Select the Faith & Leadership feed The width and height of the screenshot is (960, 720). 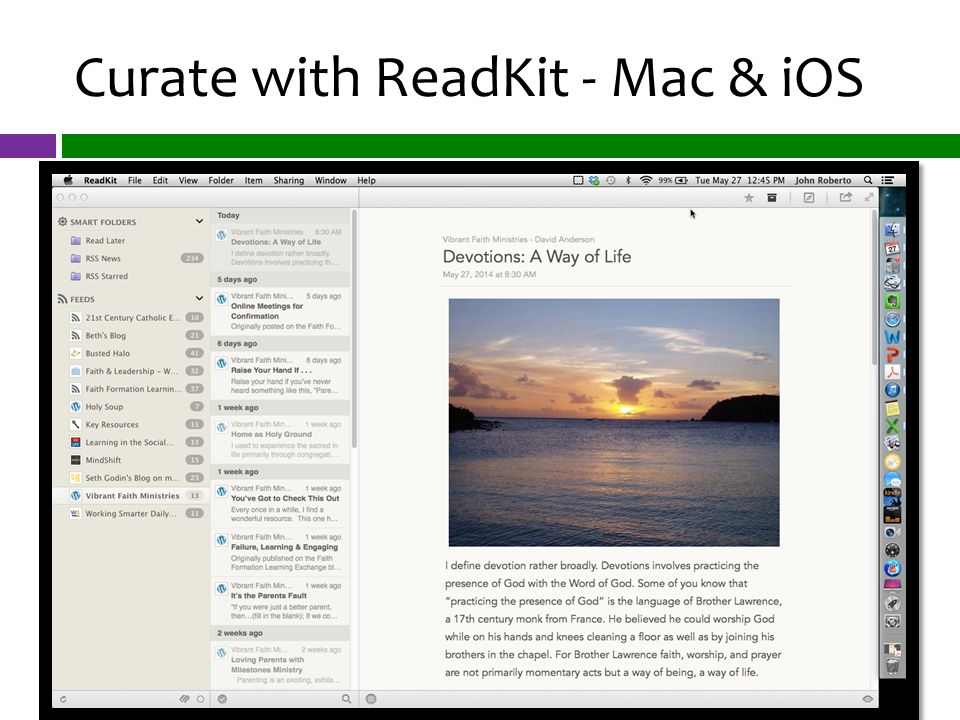[131, 371]
